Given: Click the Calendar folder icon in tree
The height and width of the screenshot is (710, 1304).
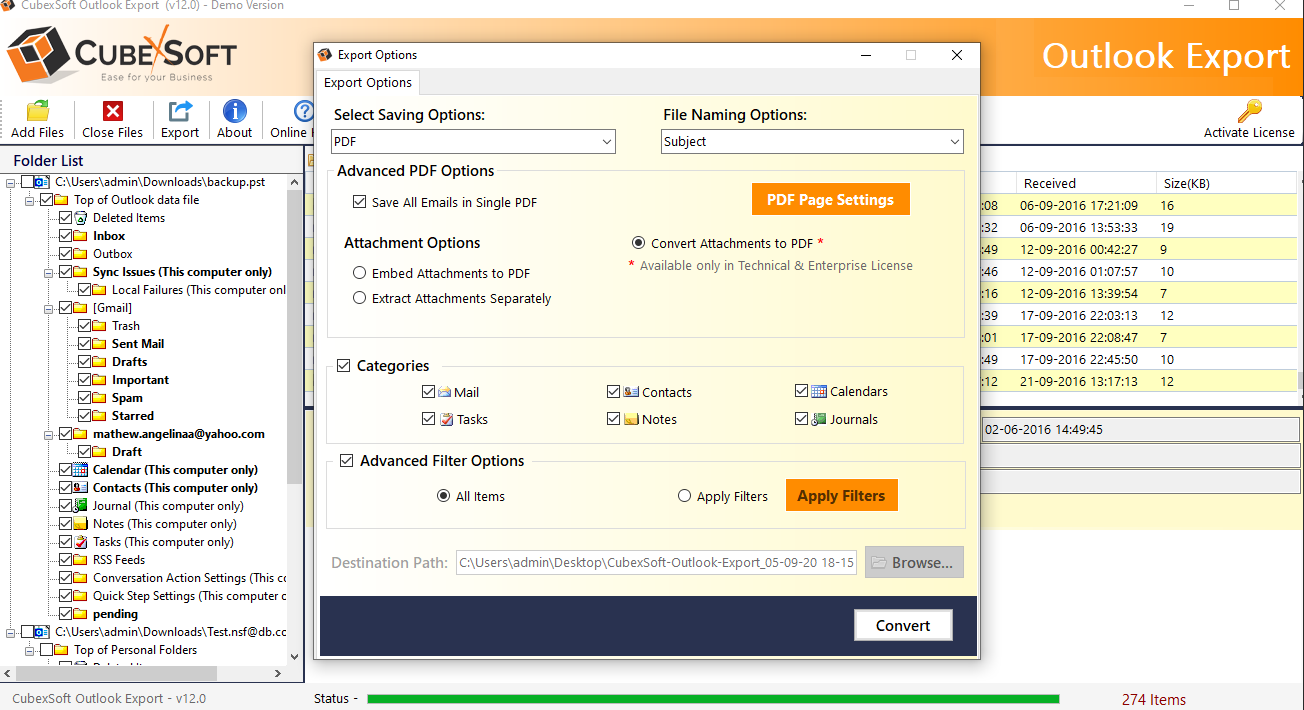Looking at the screenshot, I should click(81, 470).
